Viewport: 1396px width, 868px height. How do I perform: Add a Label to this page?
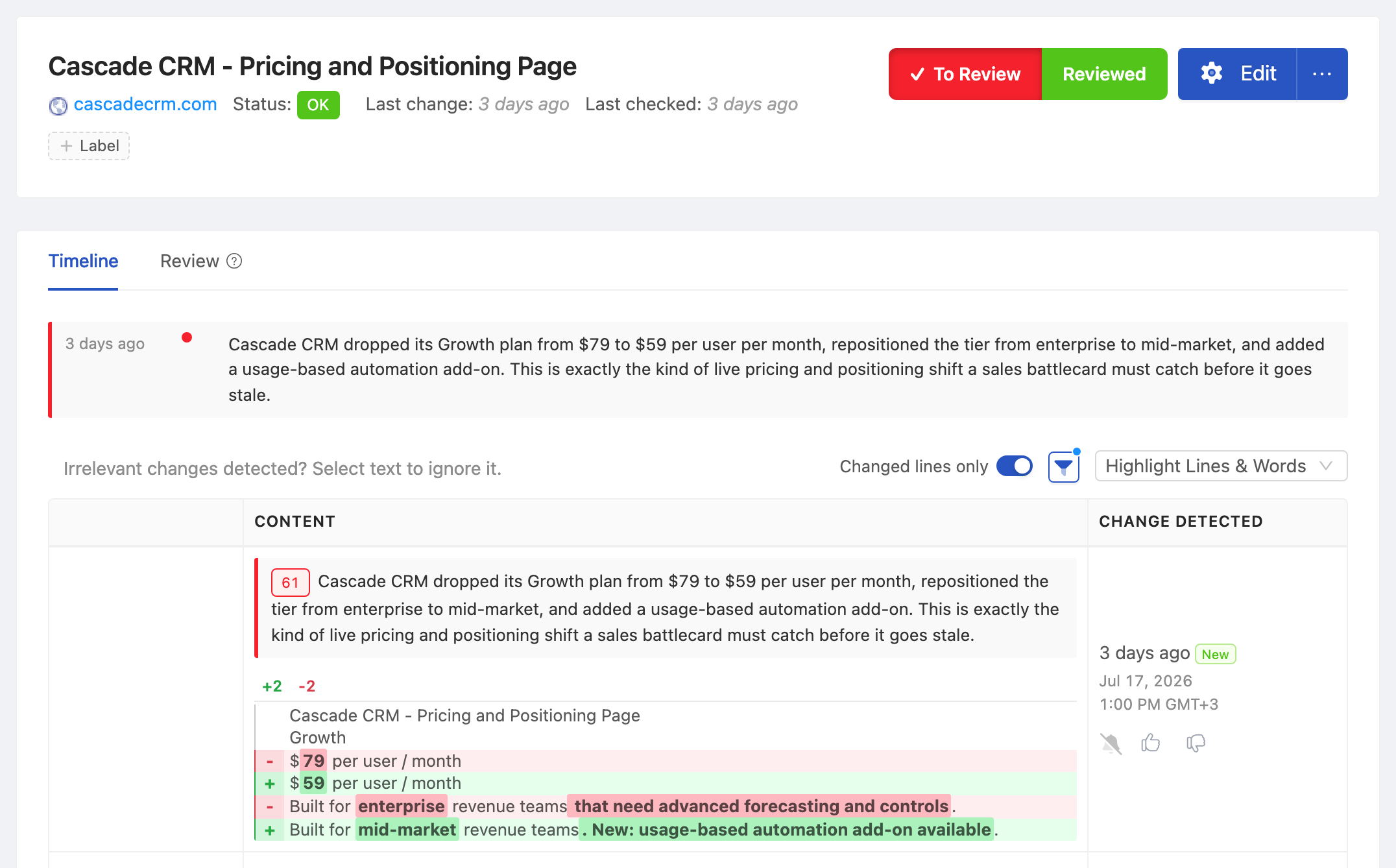(89, 146)
